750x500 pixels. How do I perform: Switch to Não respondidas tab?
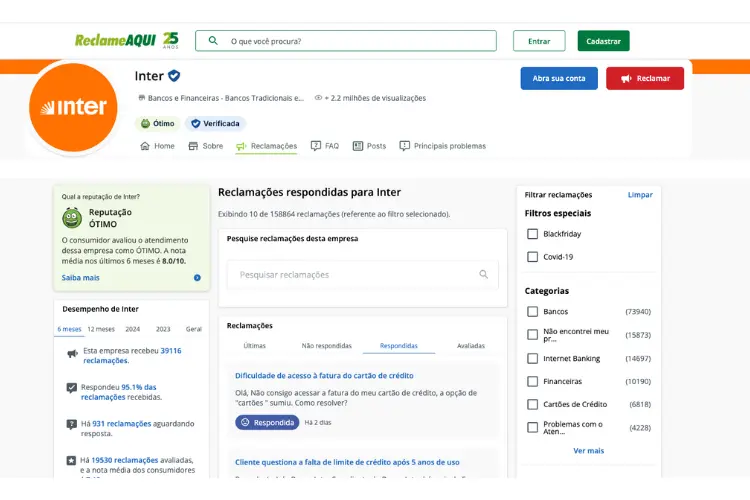327,345
